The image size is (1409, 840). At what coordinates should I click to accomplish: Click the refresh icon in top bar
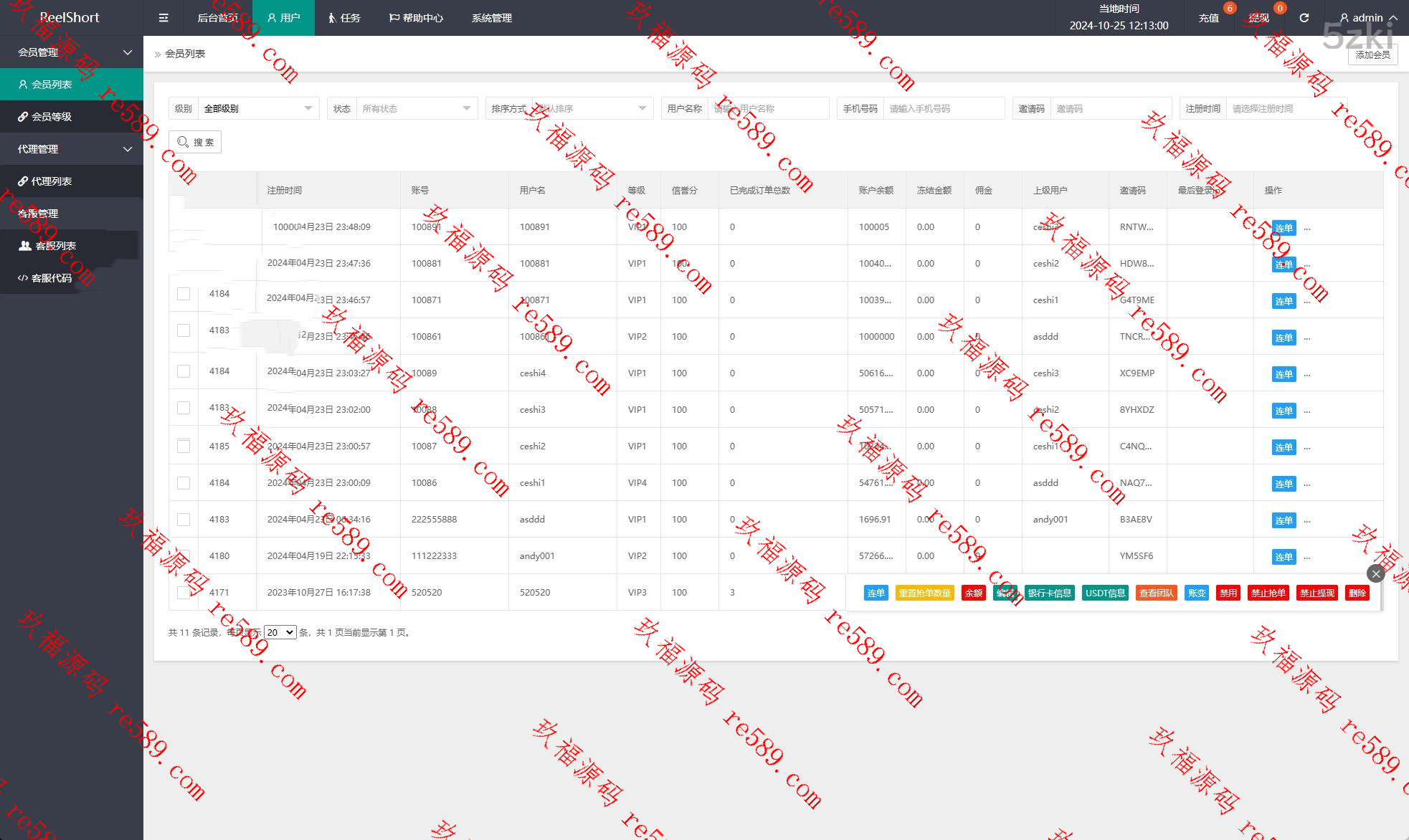pyautogui.click(x=1304, y=18)
